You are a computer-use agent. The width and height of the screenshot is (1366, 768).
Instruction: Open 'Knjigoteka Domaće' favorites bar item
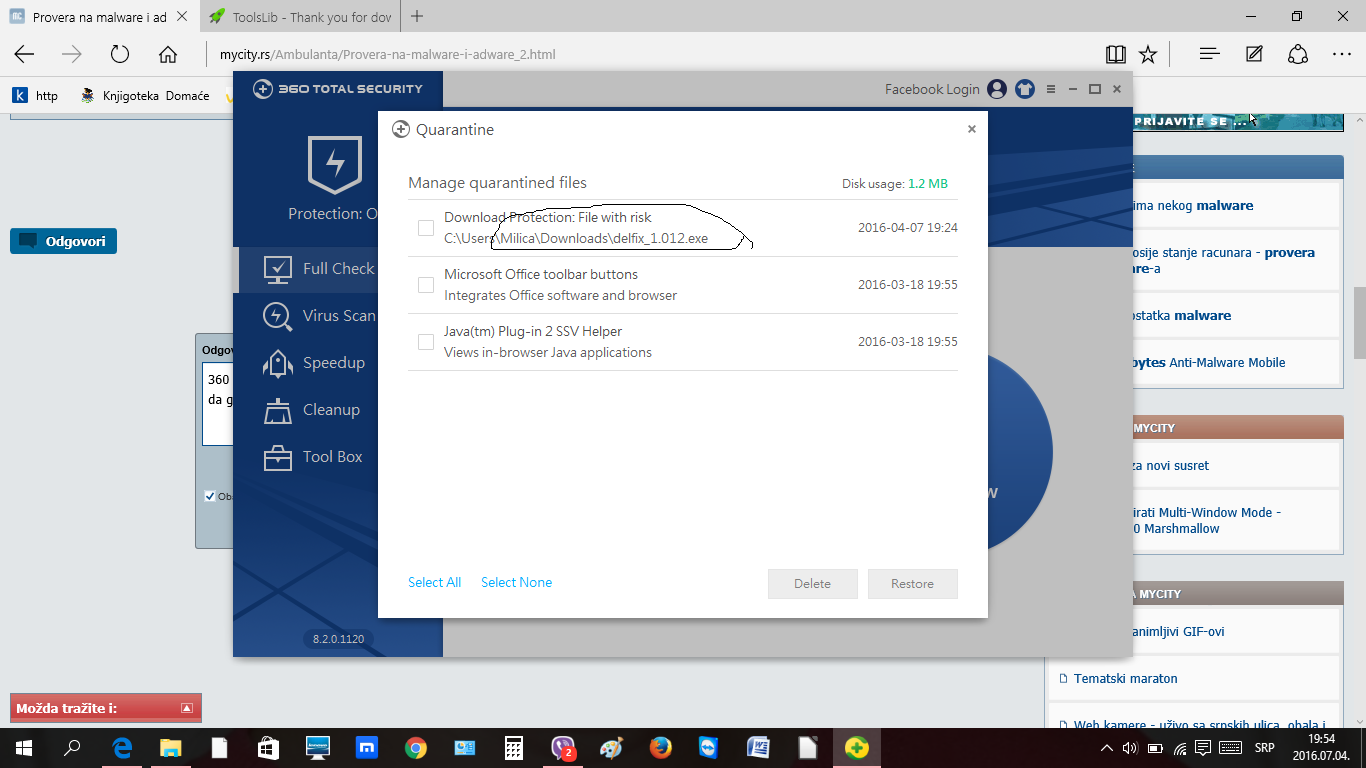click(146, 96)
